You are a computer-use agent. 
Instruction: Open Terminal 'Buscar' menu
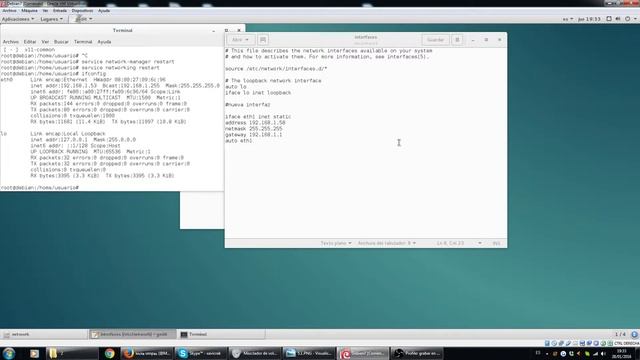click(61, 42)
